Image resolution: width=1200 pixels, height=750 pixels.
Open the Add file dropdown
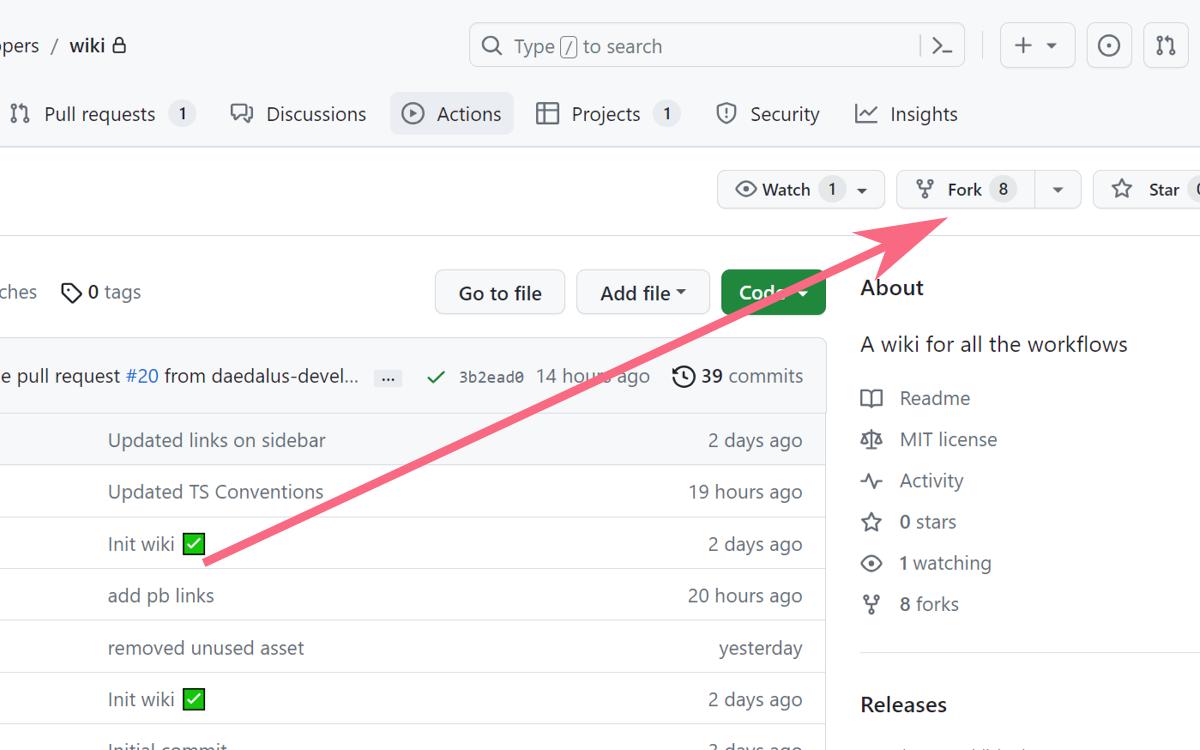[643, 293]
